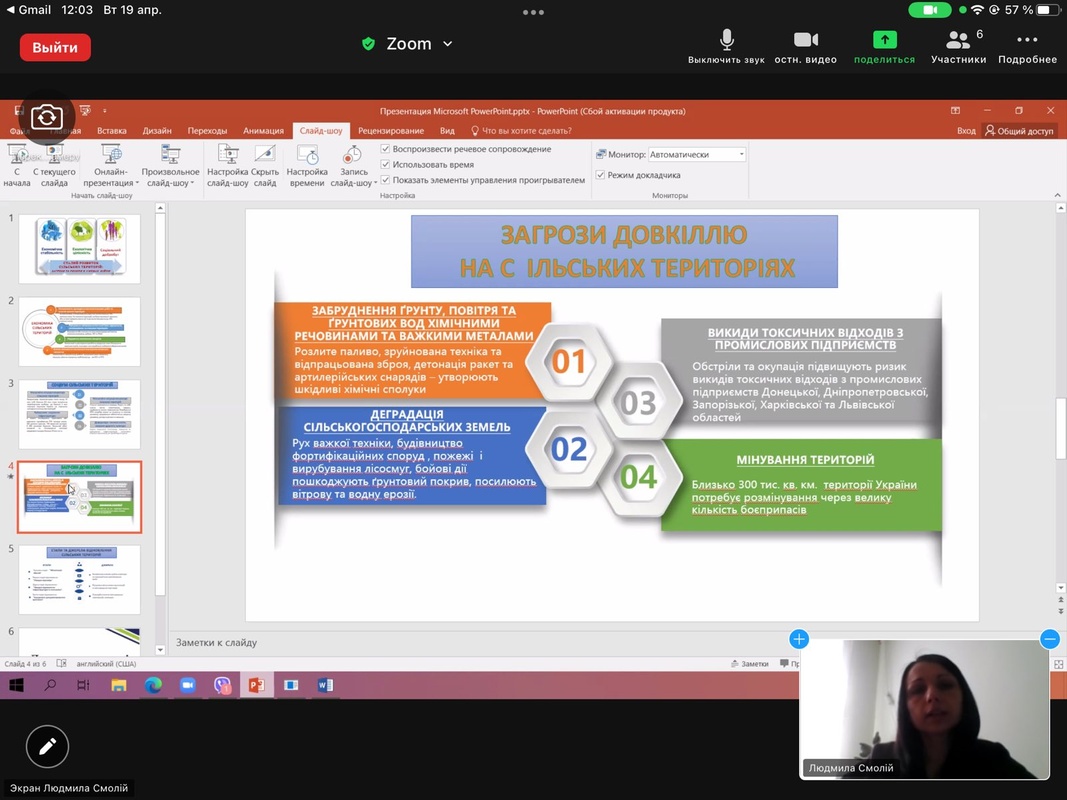Click the МІНУВАННЯ ТЕРИТОРІЙ heading
This screenshot has width=1067, height=800.
[x=805, y=460]
